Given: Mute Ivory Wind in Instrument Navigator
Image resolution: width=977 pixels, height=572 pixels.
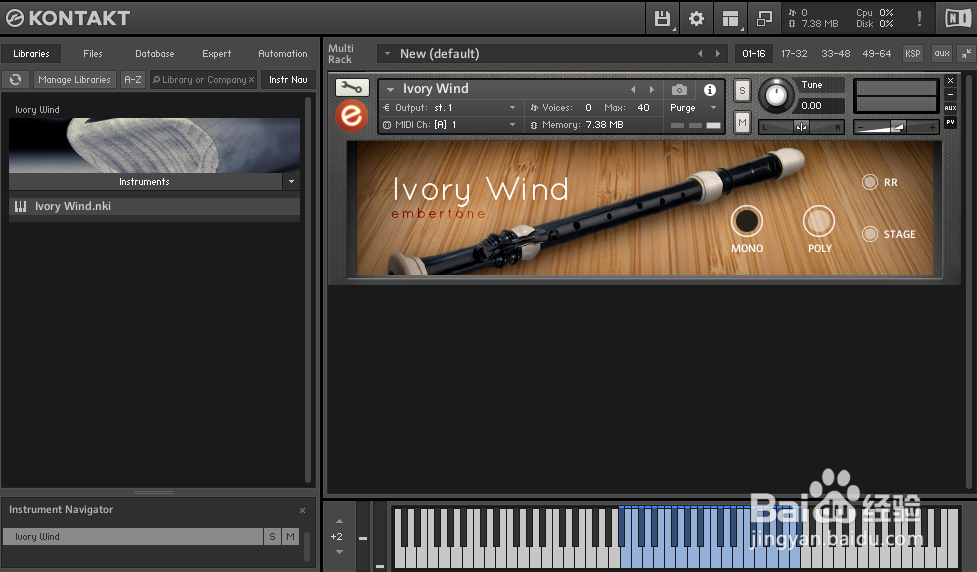Looking at the screenshot, I should [290, 536].
